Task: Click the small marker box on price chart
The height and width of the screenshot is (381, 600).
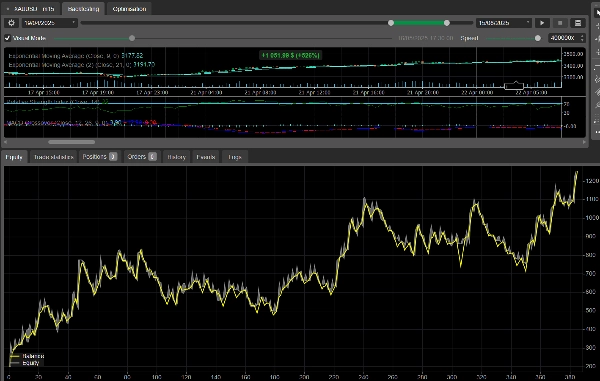Action: pos(514,86)
